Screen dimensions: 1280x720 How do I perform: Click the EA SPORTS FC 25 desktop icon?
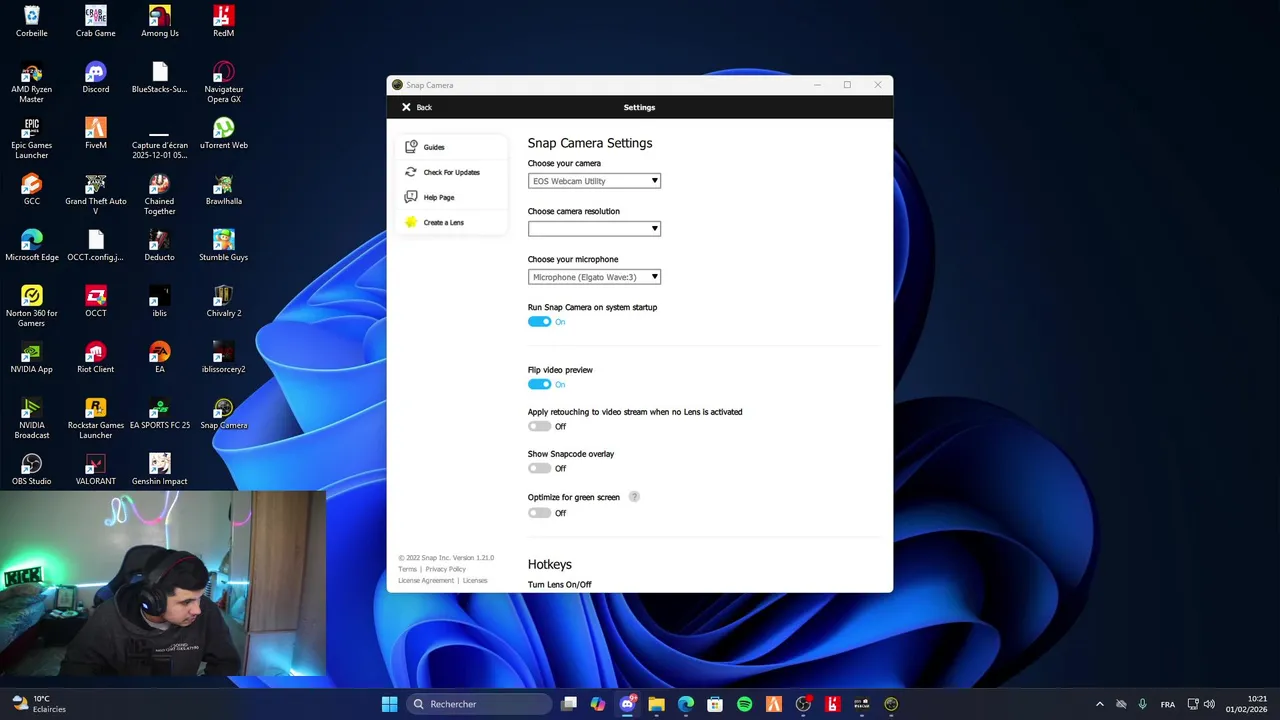160,414
